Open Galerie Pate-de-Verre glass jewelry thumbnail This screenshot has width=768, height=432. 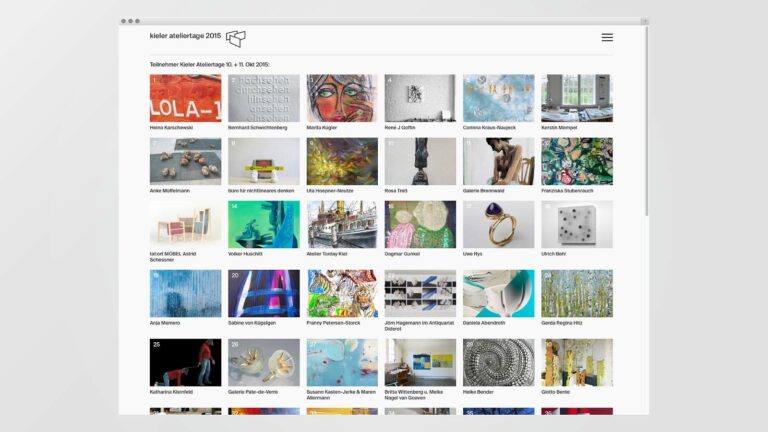coord(264,362)
